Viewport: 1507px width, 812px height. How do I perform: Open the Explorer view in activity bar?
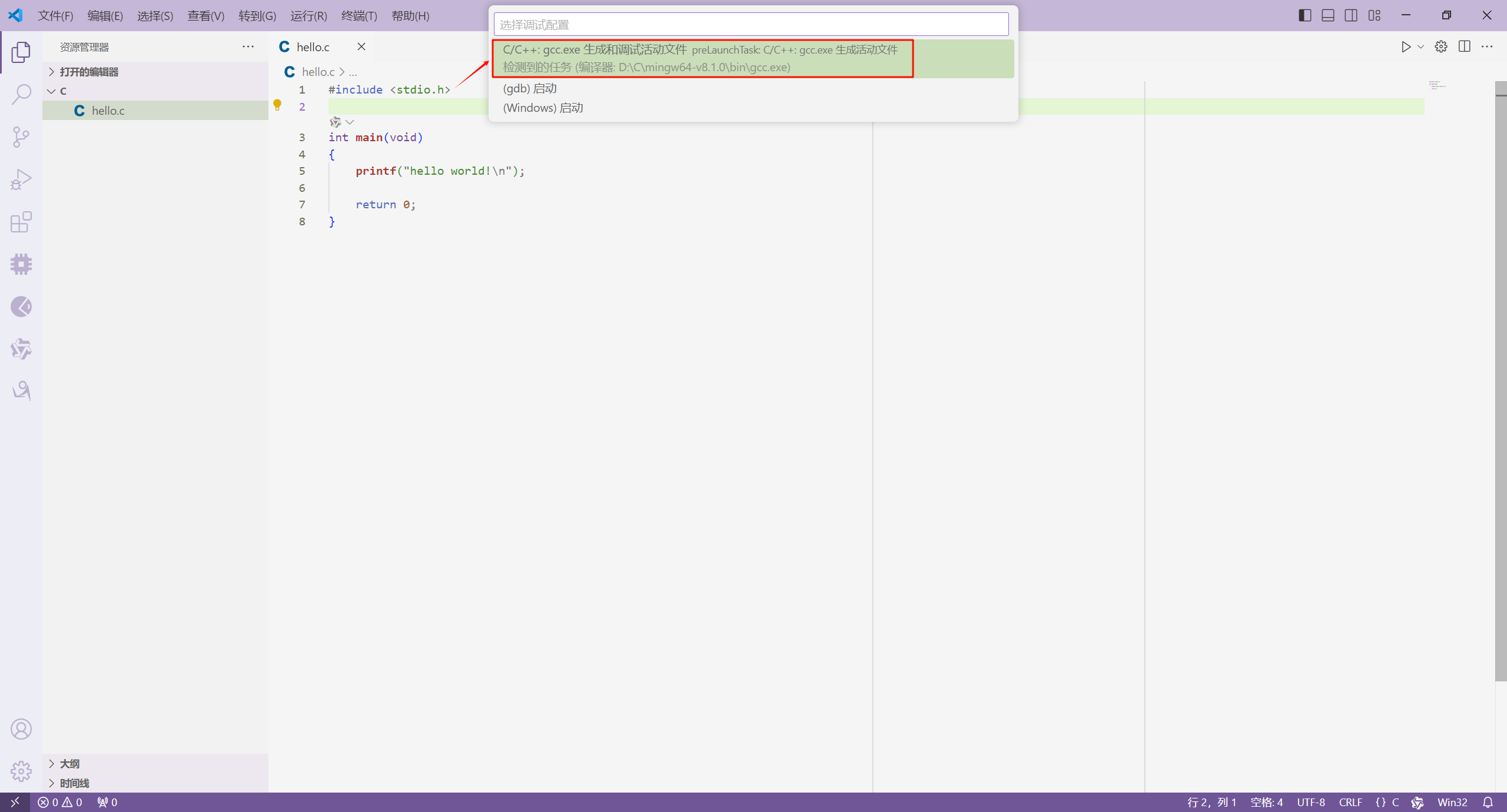click(x=21, y=52)
